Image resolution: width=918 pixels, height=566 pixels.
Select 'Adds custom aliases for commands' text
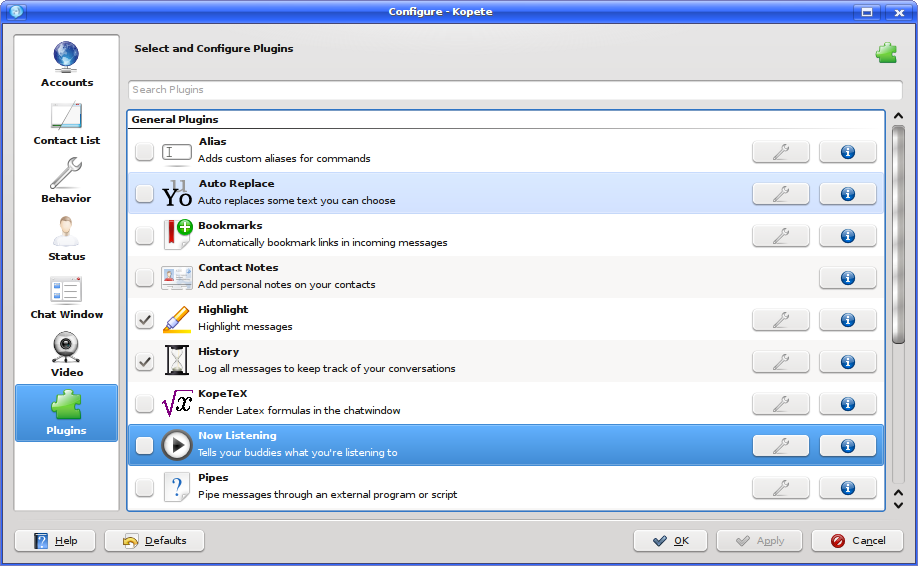[x=284, y=159]
